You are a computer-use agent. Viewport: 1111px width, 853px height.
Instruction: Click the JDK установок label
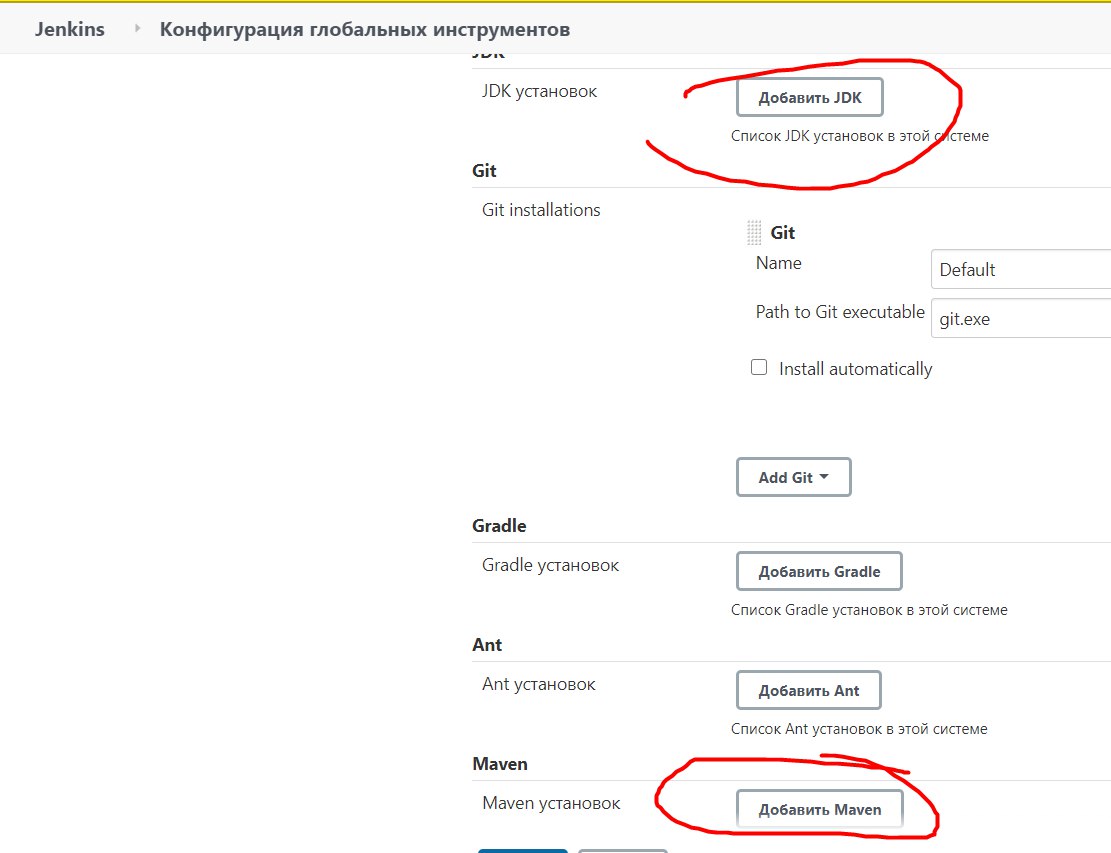539,91
